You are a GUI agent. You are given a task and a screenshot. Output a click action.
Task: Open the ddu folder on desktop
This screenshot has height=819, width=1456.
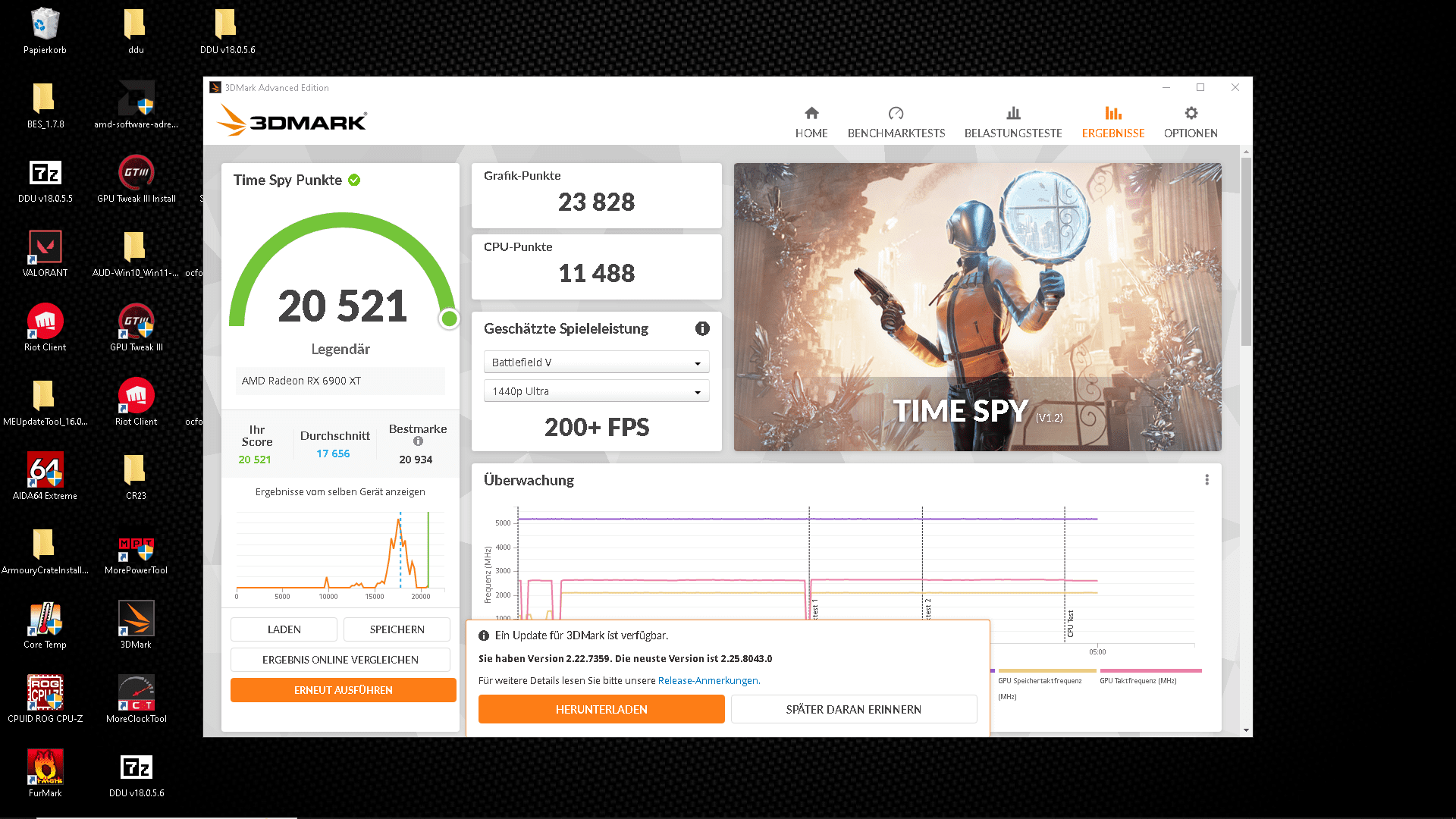pos(136,30)
